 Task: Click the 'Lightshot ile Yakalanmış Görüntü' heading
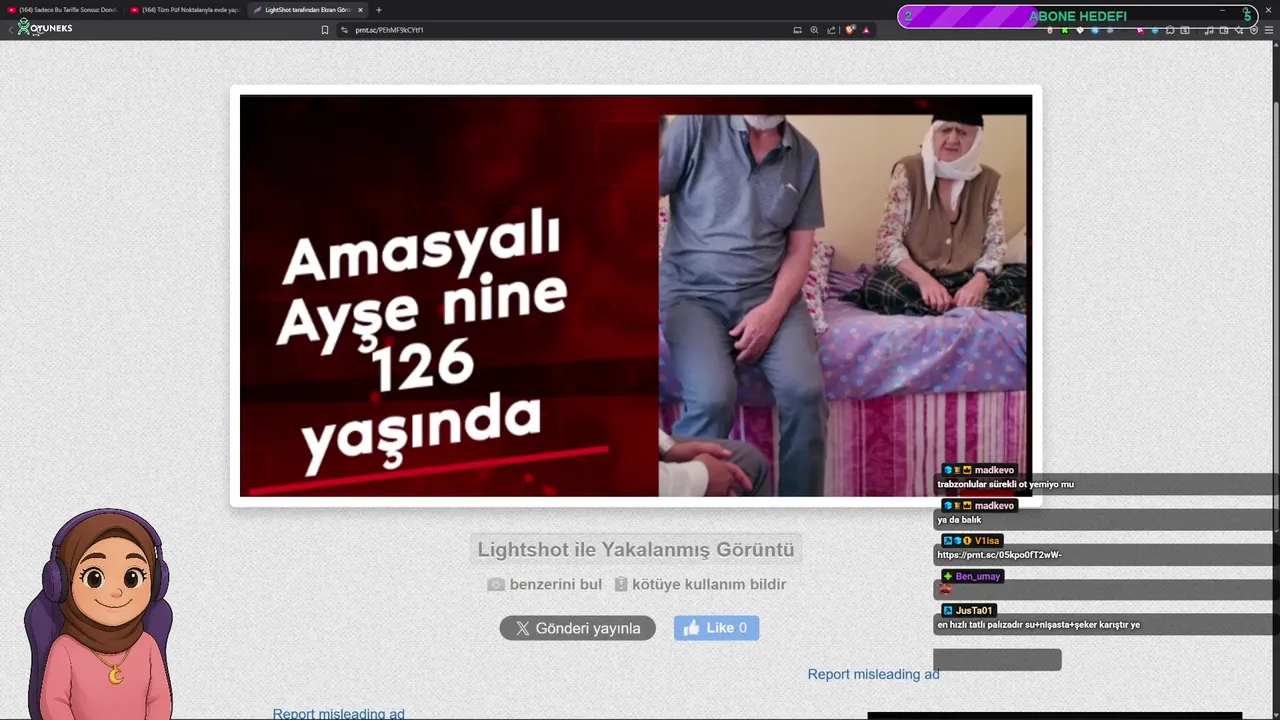pyautogui.click(x=636, y=549)
